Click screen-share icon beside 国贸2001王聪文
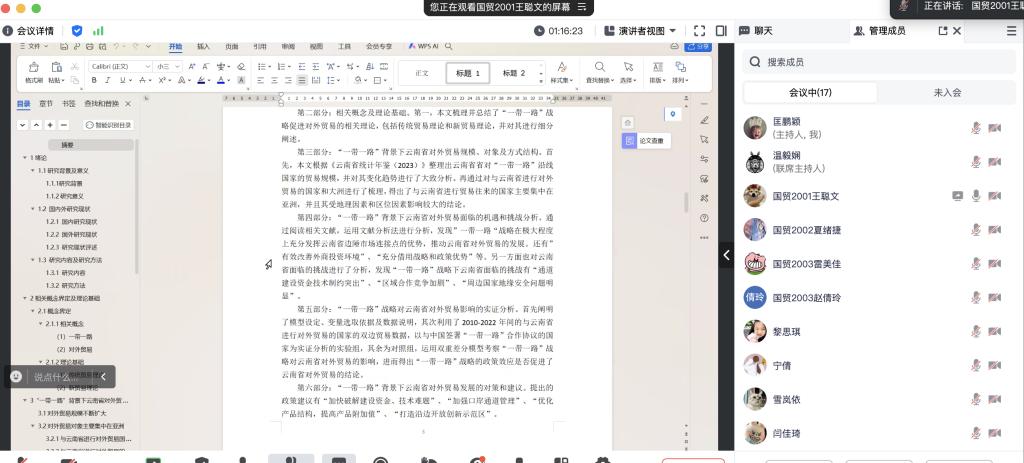 957,196
